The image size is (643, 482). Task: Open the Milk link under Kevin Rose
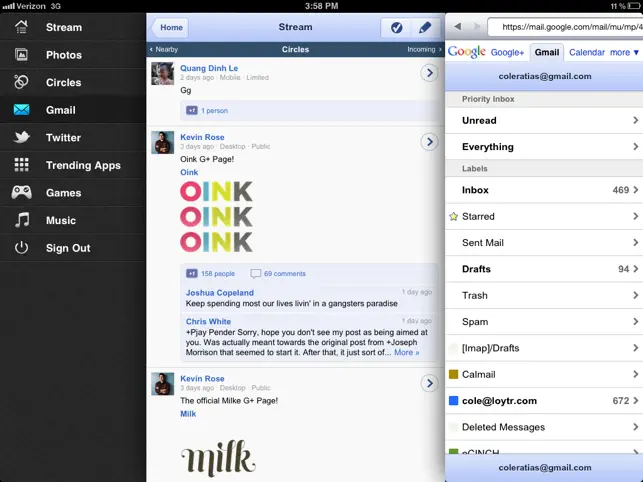pos(188,413)
